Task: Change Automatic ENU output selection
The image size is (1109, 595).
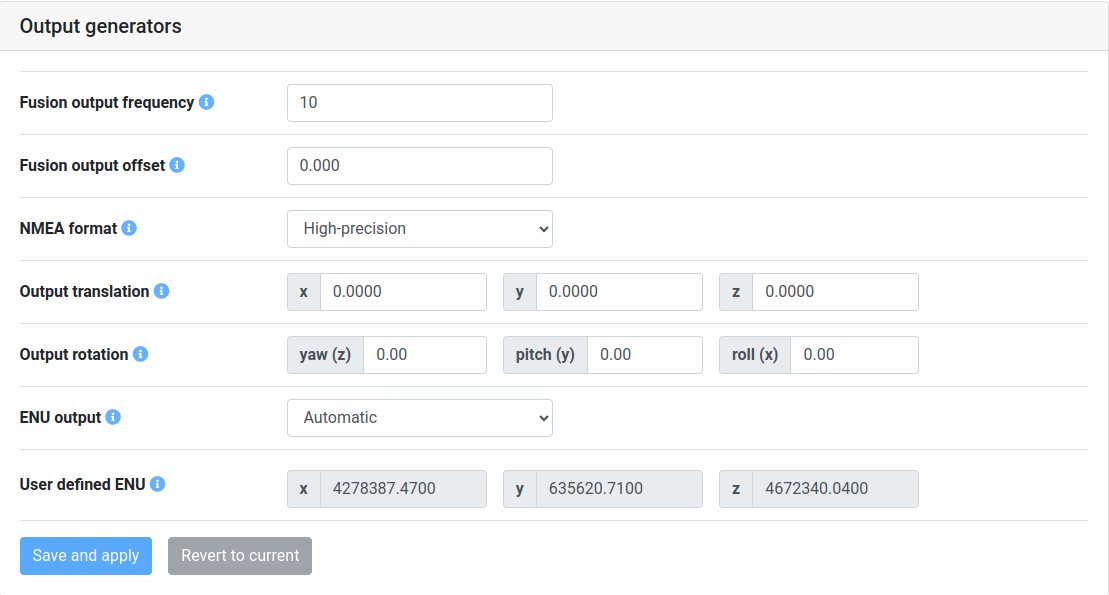Action: (419, 417)
